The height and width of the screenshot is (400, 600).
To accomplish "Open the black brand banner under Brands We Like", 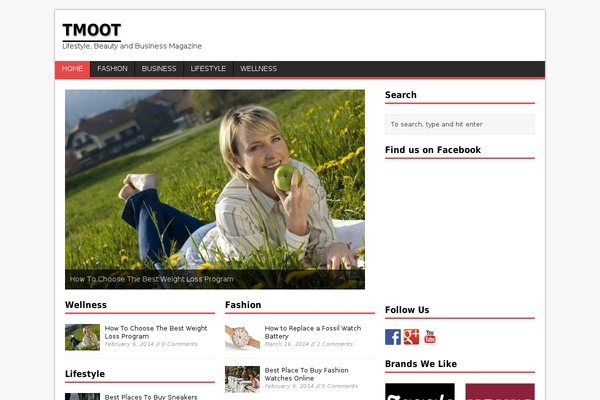I will tap(420, 392).
